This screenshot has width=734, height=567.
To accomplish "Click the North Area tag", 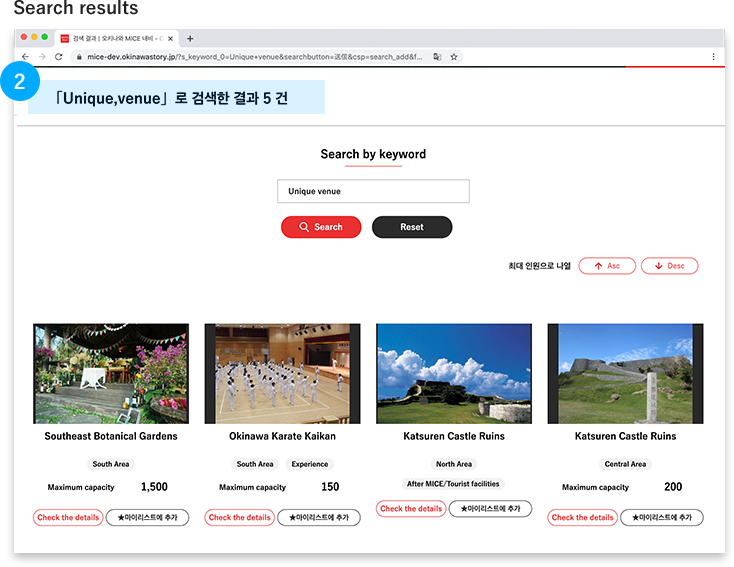I will [x=454, y=464].
